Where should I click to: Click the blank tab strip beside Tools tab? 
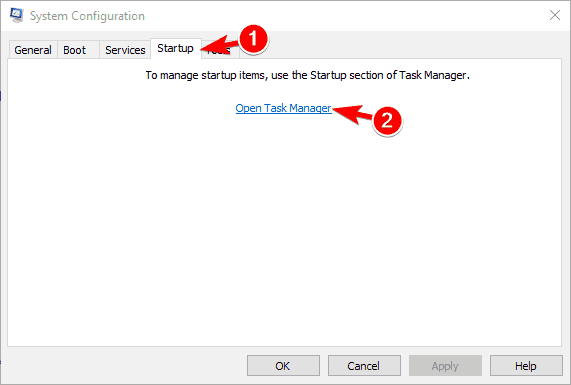click(x=401, y=49)
